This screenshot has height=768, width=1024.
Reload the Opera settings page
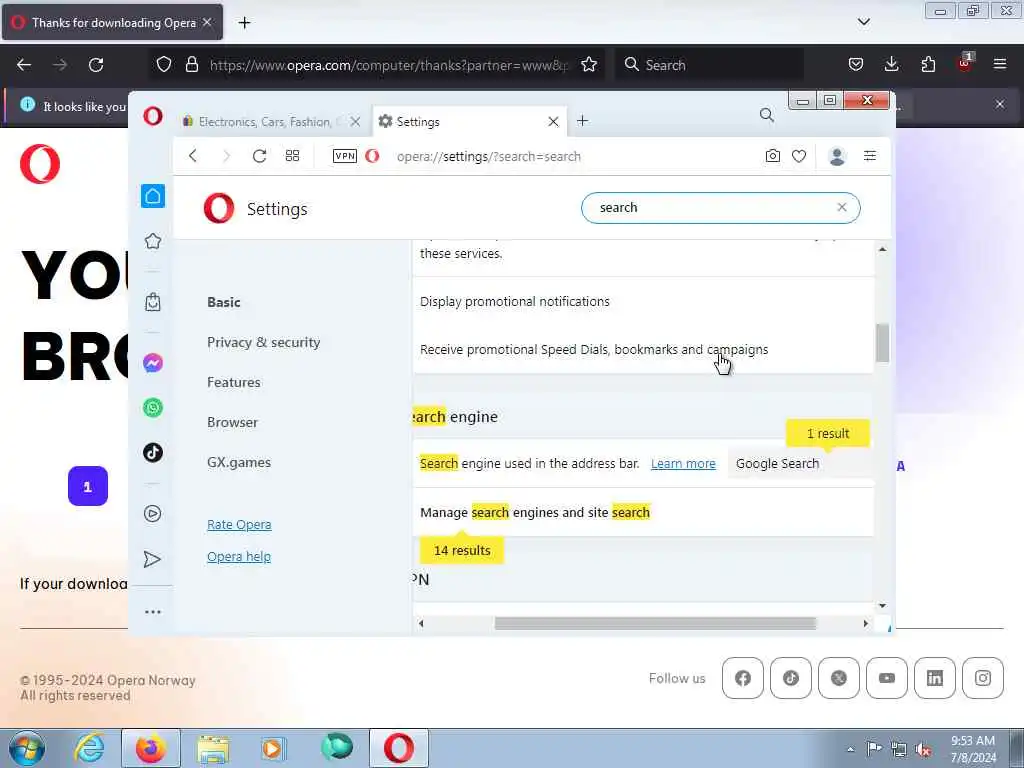259,156
